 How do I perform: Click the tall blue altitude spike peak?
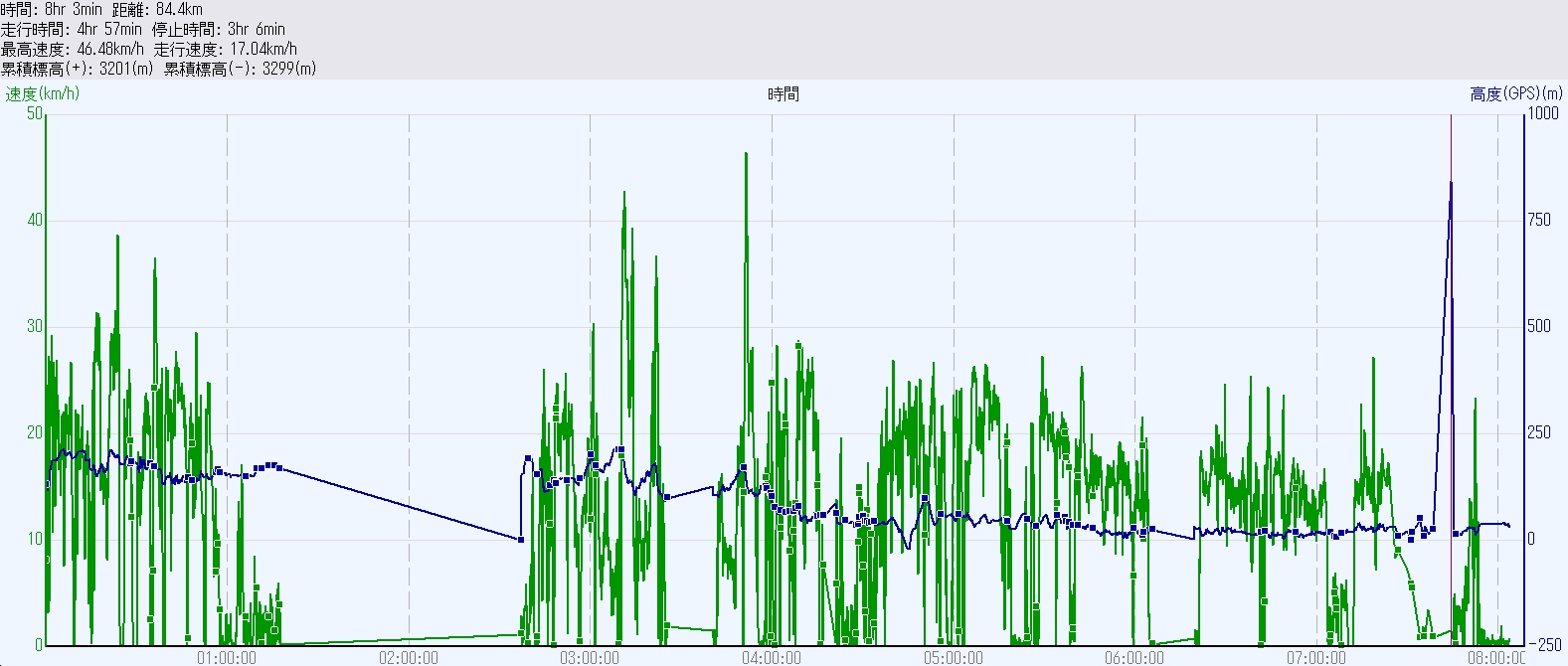(1451, 183)
